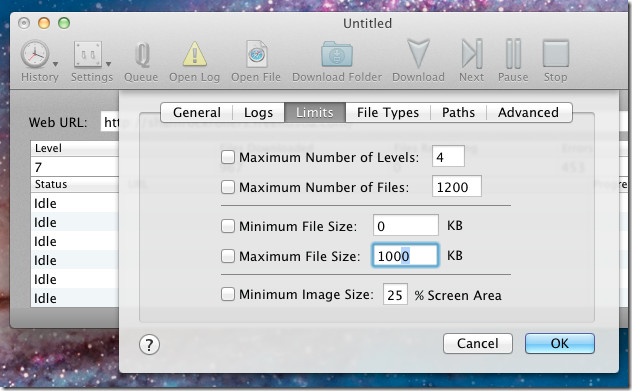Start Download with the arrow icon
This screenshot has width=632, height=391.
418,54
